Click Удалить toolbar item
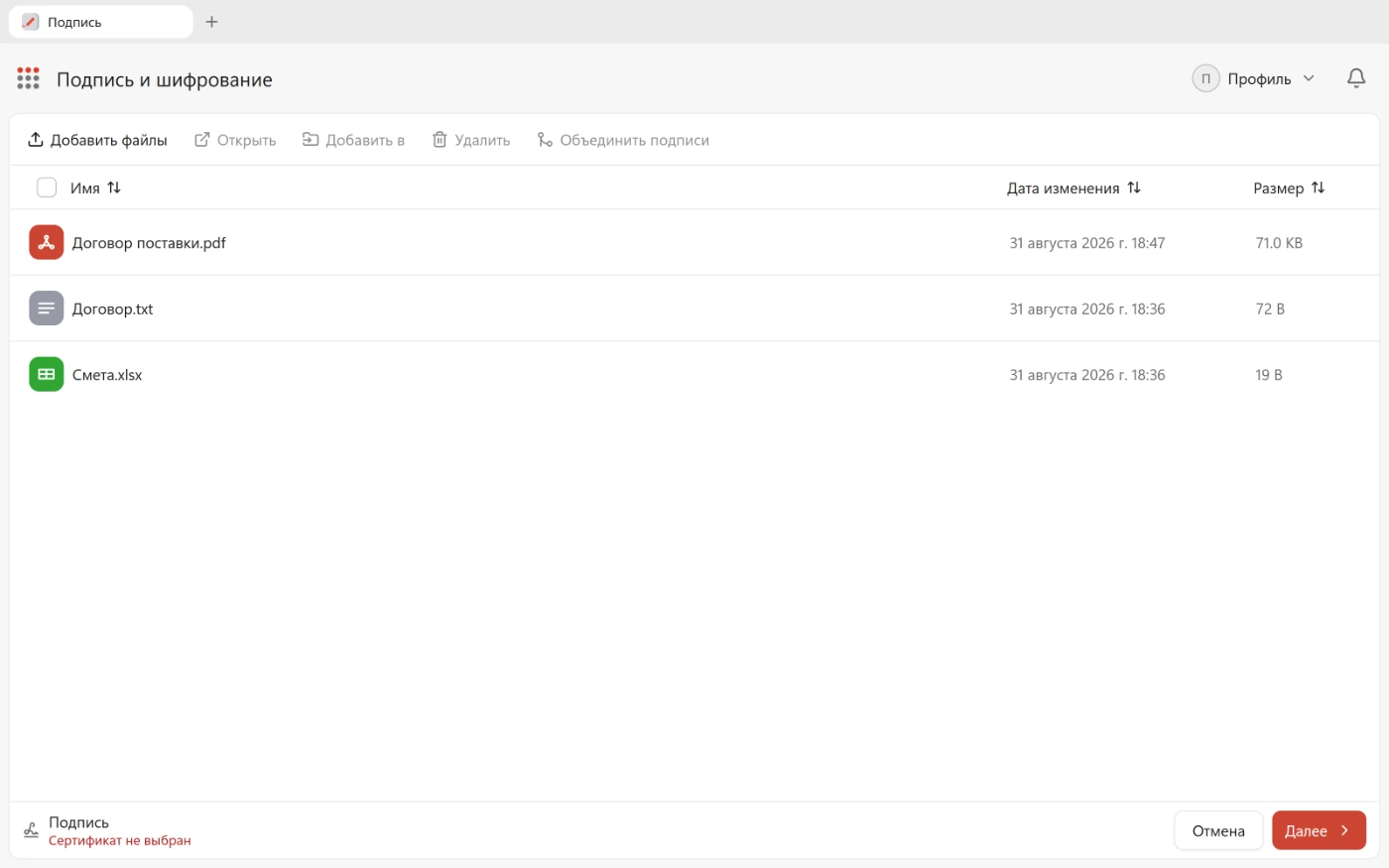This screenshot has height=868, width=1389. (x=471, y=140)
